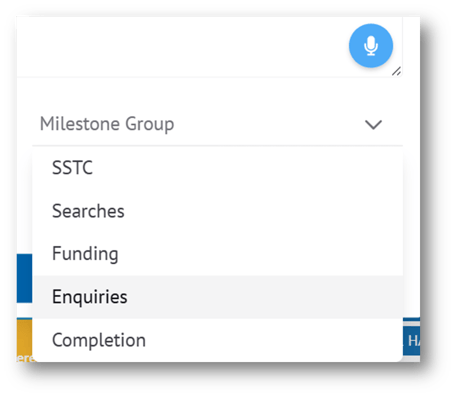Collapse the list using the chevron arrow
Image resolution: width=454 pixels, height=396 pixels.
point(373,125)
